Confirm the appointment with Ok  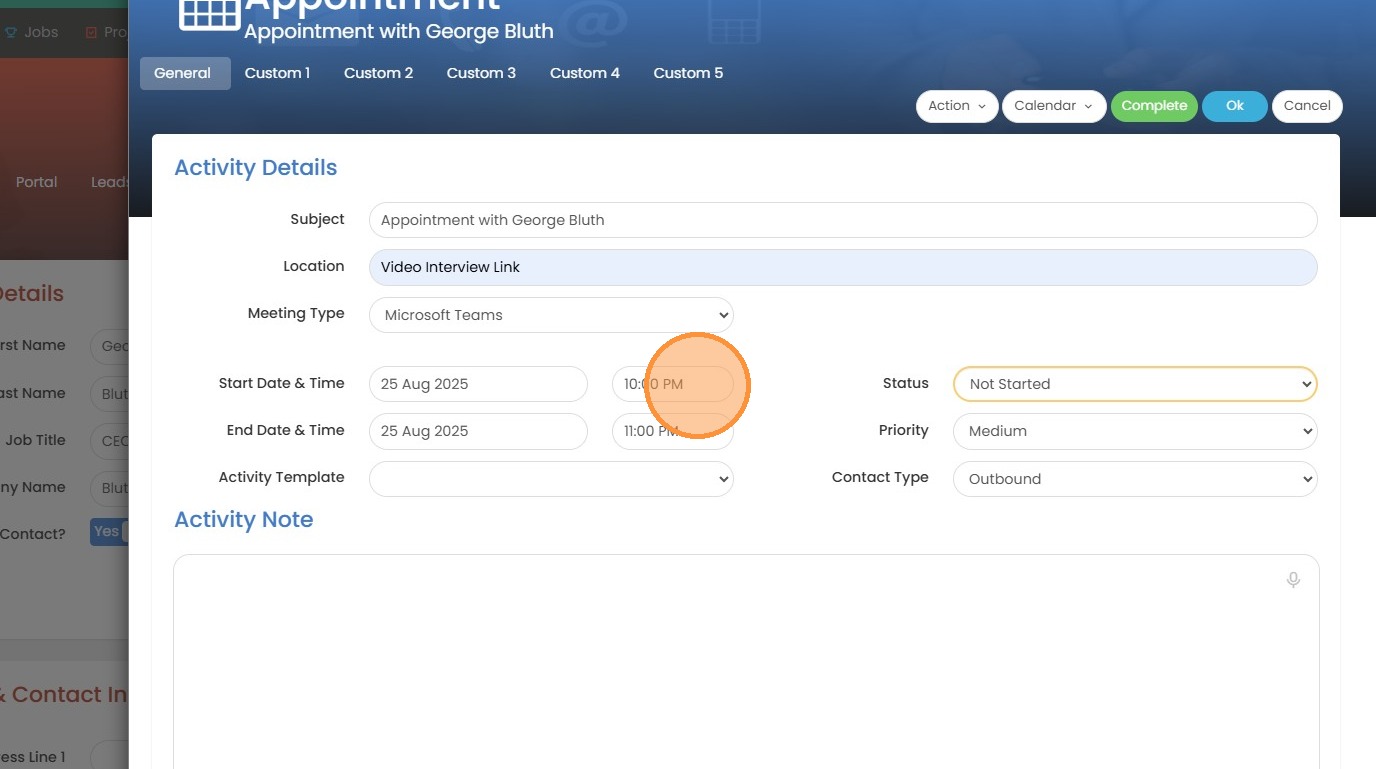[1235, 106]
